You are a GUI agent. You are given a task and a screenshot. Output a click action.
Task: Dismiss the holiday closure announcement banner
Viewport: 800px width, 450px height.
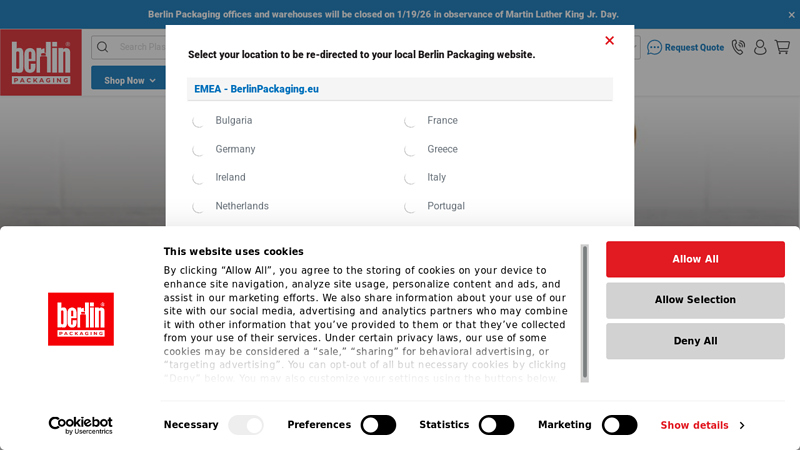(x=791, y=14)
